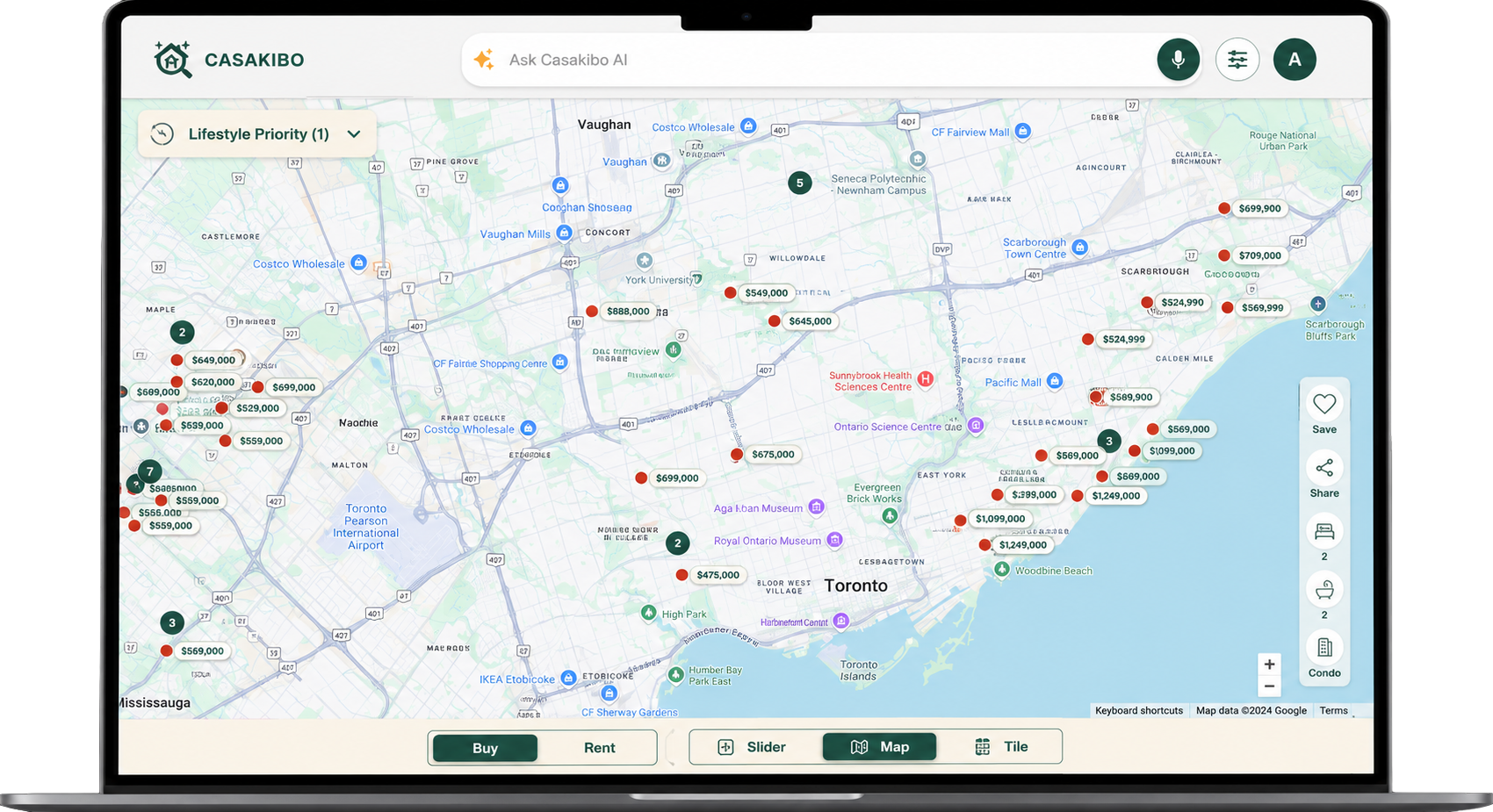The image size is (1493, 812).
Task: Select the $524,990 listing marker
Action: point(1176,303)
